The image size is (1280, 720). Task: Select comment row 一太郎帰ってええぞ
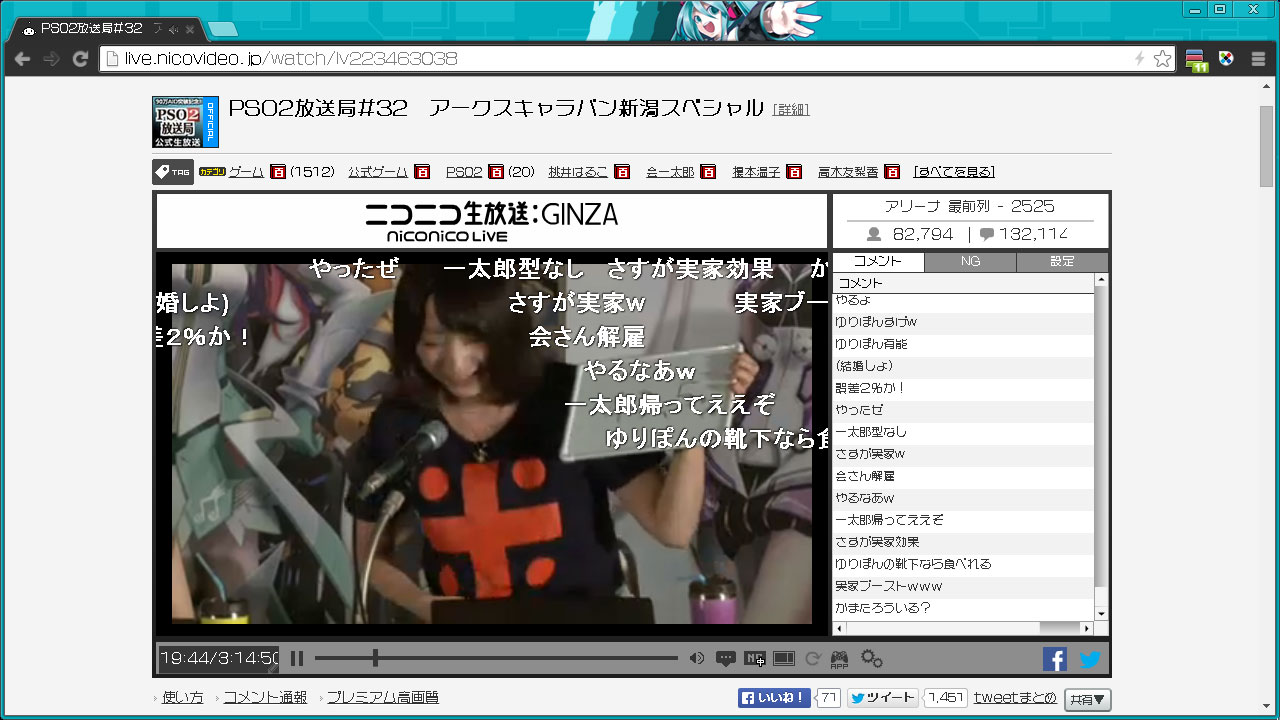point(963,520)
